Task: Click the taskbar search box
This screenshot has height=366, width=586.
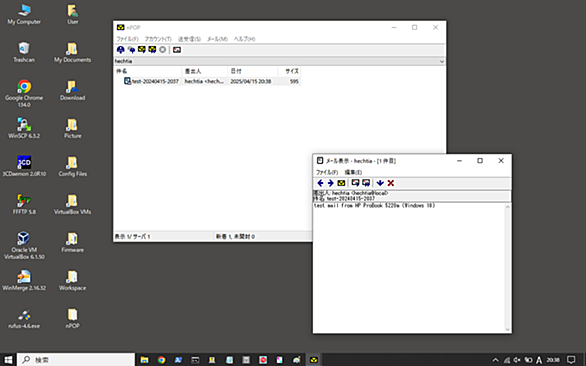Action: 76,360
